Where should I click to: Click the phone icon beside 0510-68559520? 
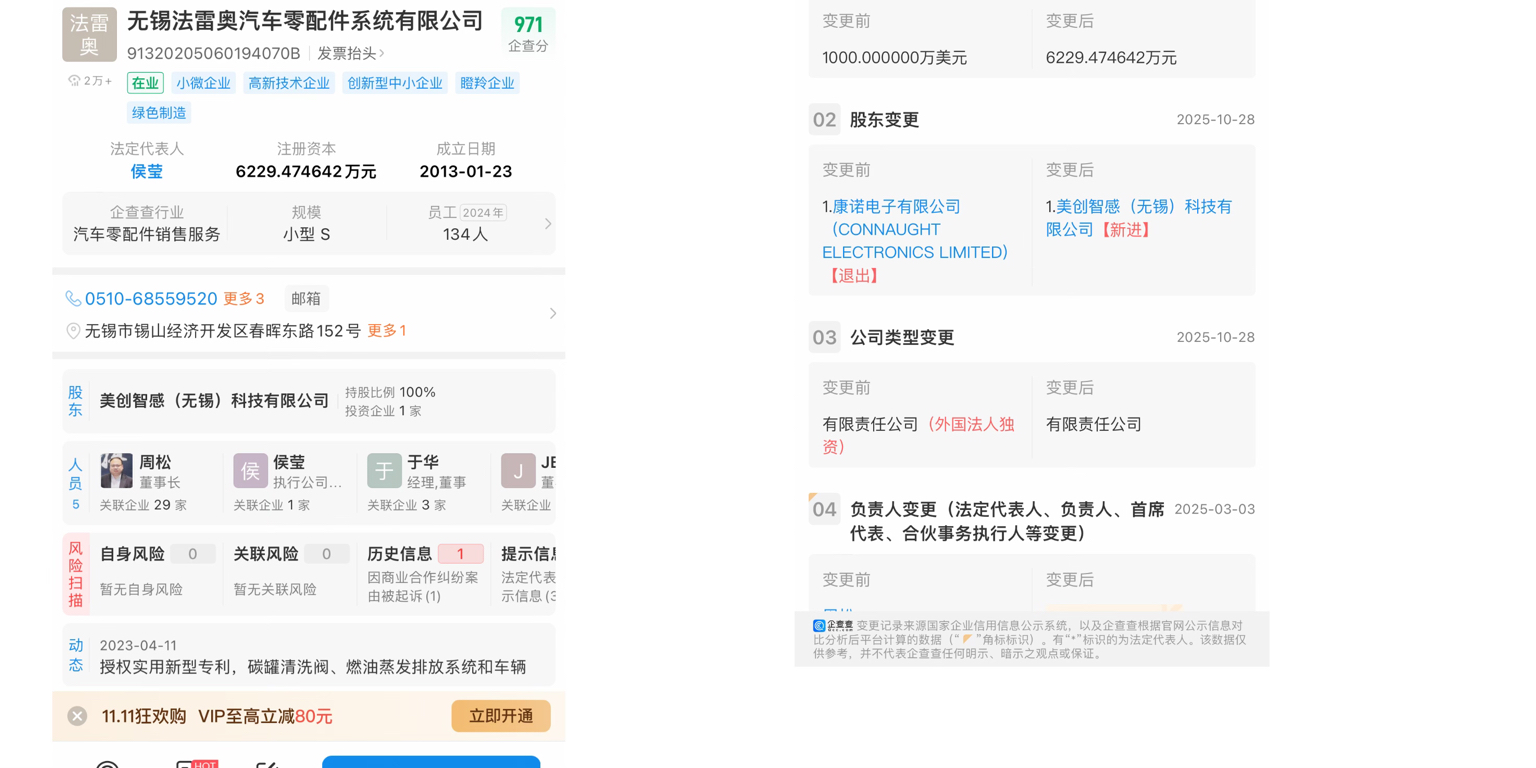[73, 299]
